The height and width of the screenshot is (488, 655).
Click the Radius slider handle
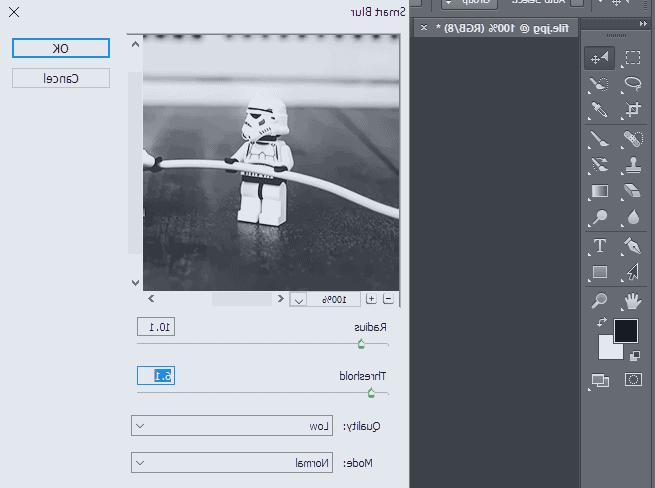click(360, 344)
